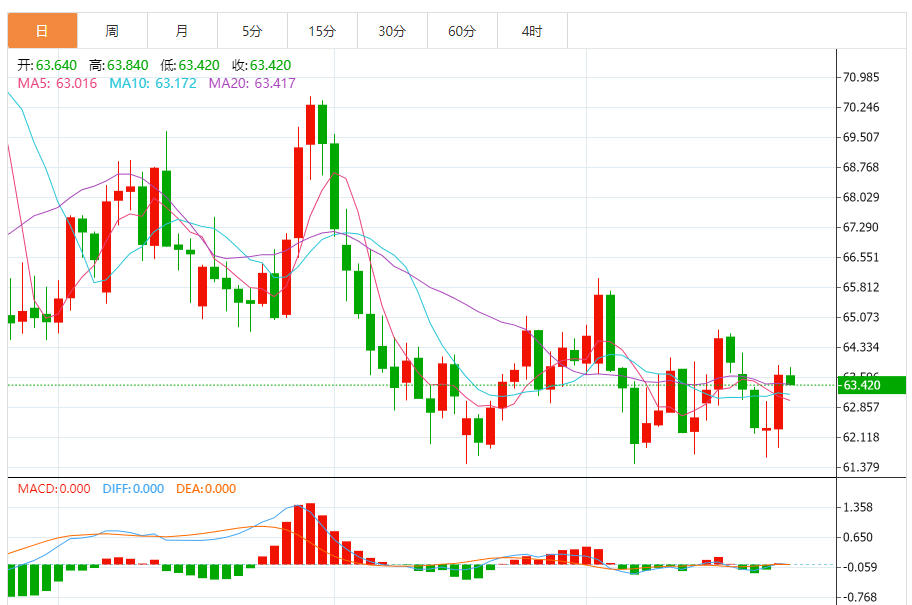Click the MA10: 63.172 label
The width and height of the screenshot is (912, 605).
tap(153, 83)
